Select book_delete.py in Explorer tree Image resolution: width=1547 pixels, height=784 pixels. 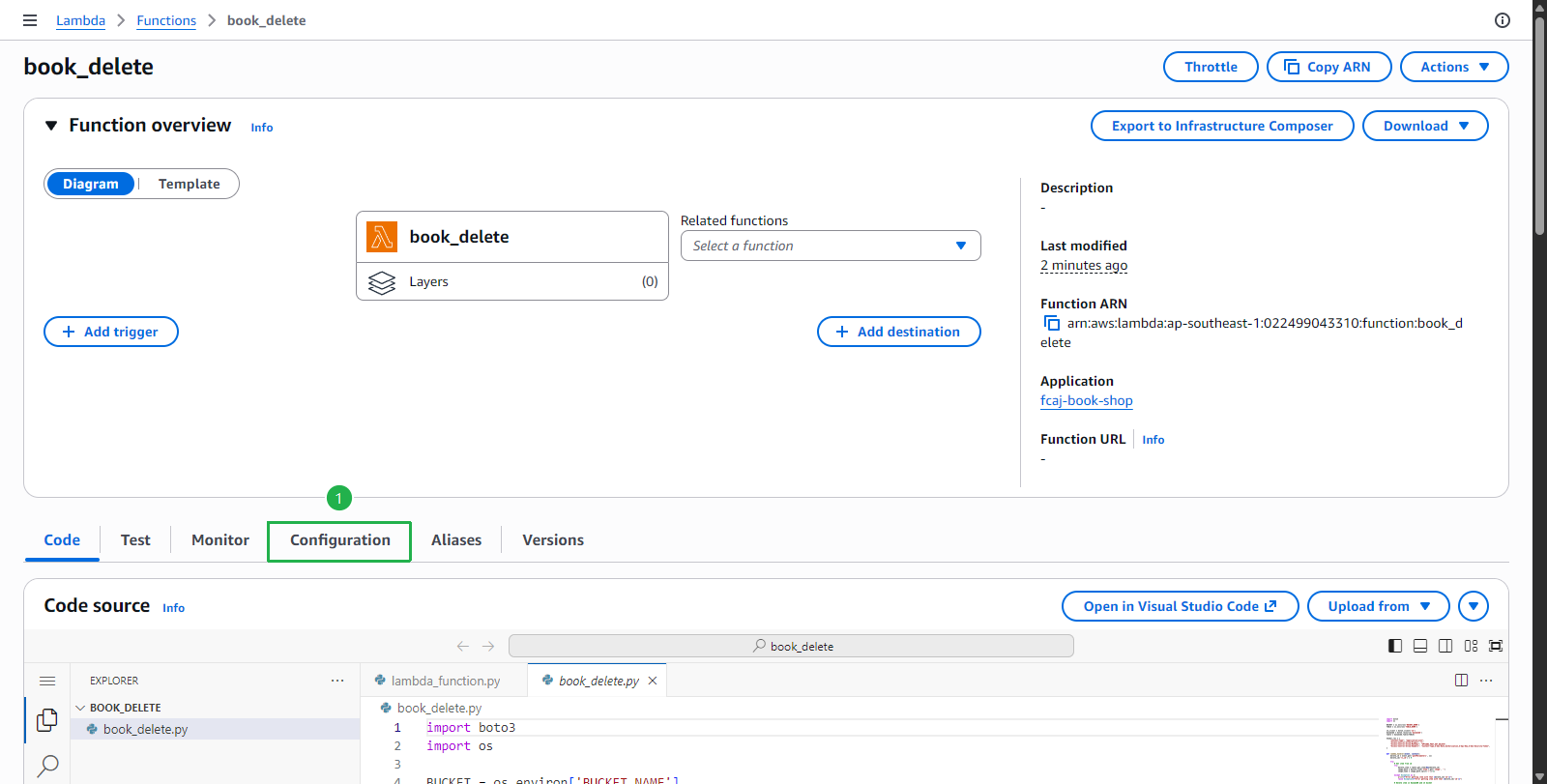tap(216, 729)
